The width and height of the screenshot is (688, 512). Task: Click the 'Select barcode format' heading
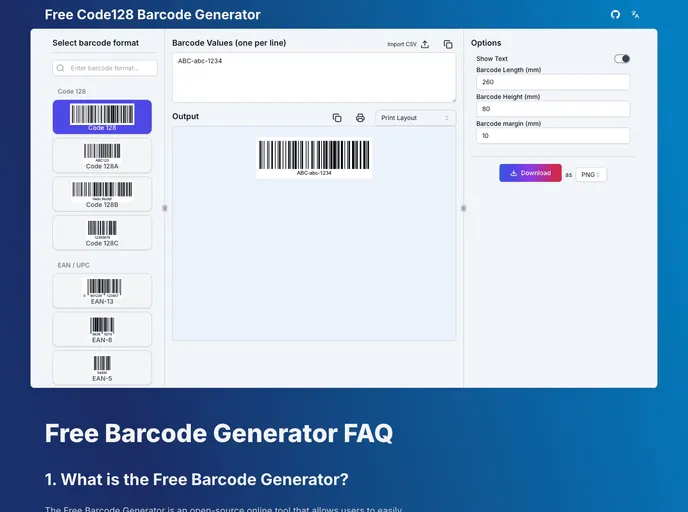(96, 43)
